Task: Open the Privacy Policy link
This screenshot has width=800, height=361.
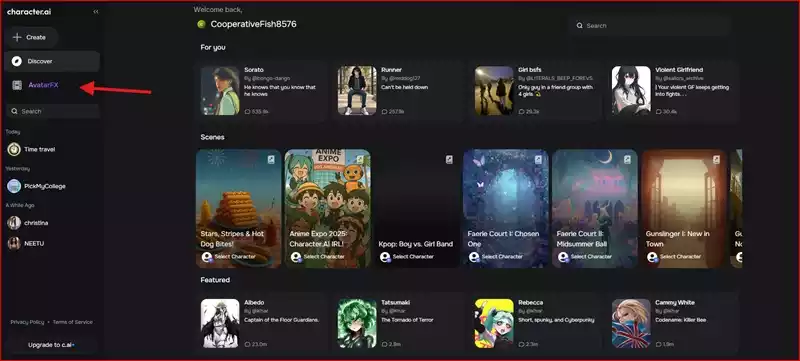Action: pyautogui.click(x=27, y=322)
